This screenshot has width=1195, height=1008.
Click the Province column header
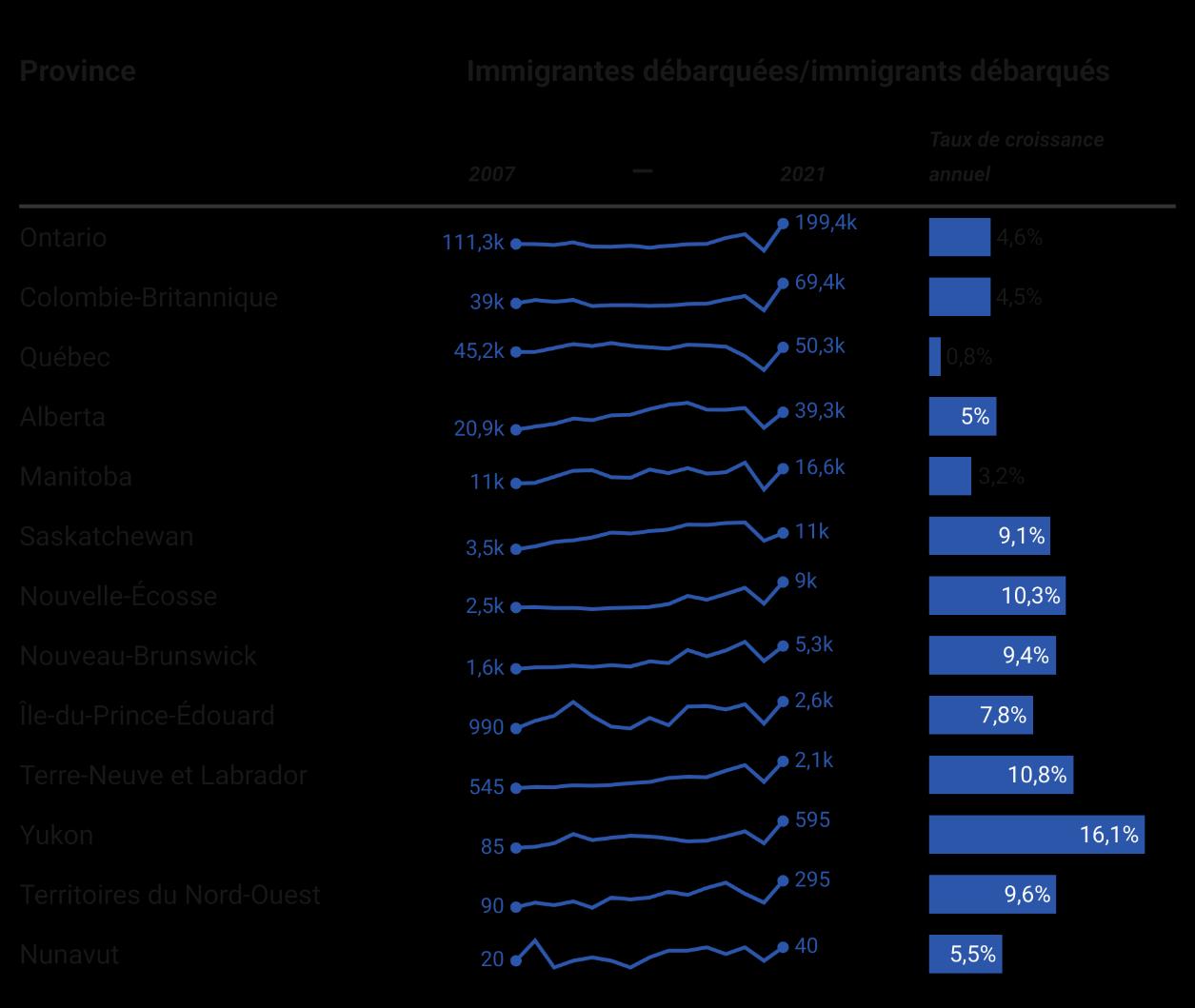(x=77, y=71)
